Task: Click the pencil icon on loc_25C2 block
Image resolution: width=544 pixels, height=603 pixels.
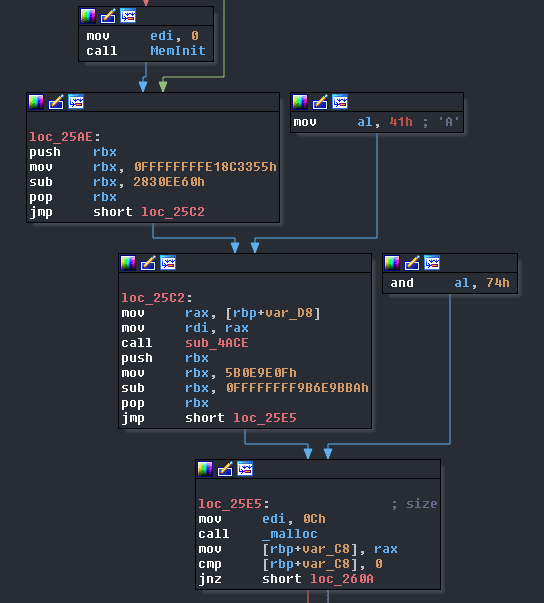Action: [148, 263]
